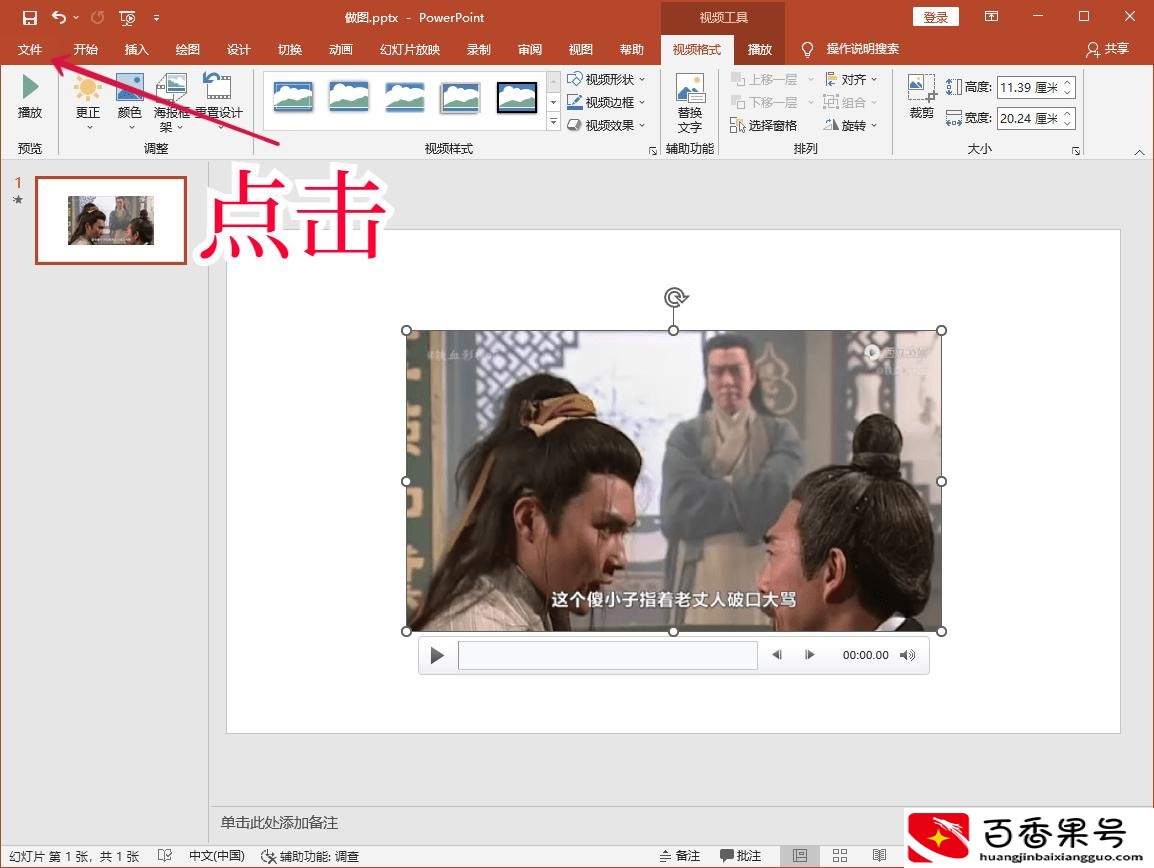Switch to the 插入 tab
The height and width of the screenshot is (868, 1154).
coord(136,49)
